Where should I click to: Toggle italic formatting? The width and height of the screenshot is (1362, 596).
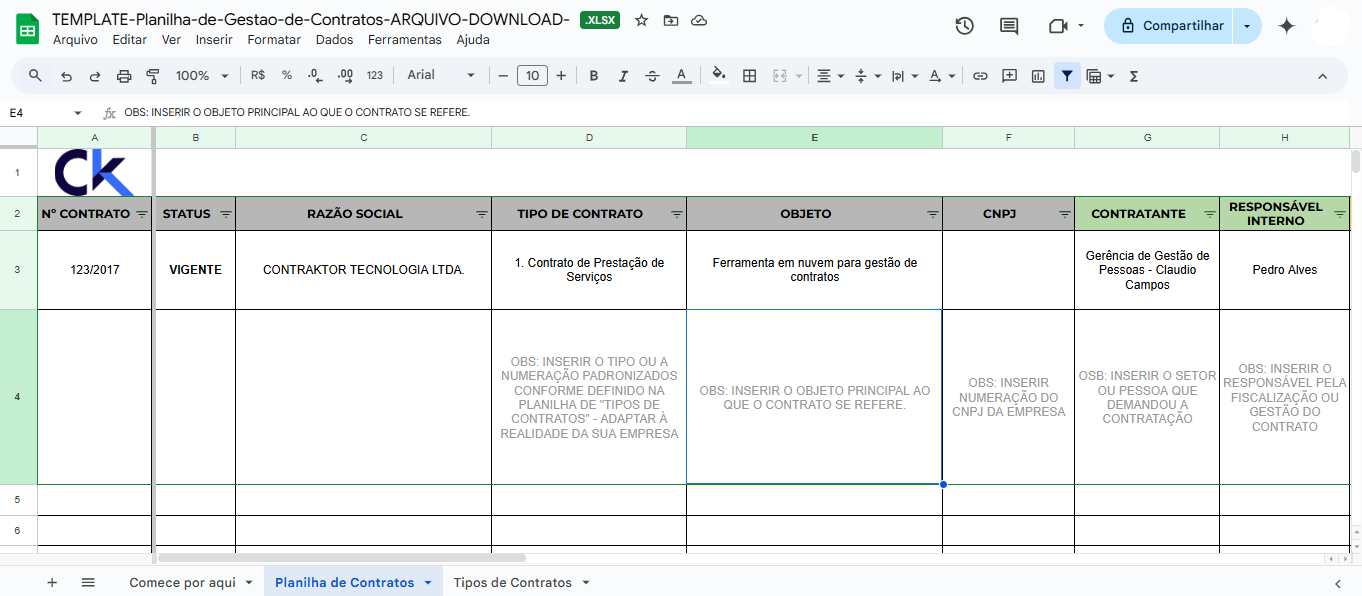click(623, 76)
